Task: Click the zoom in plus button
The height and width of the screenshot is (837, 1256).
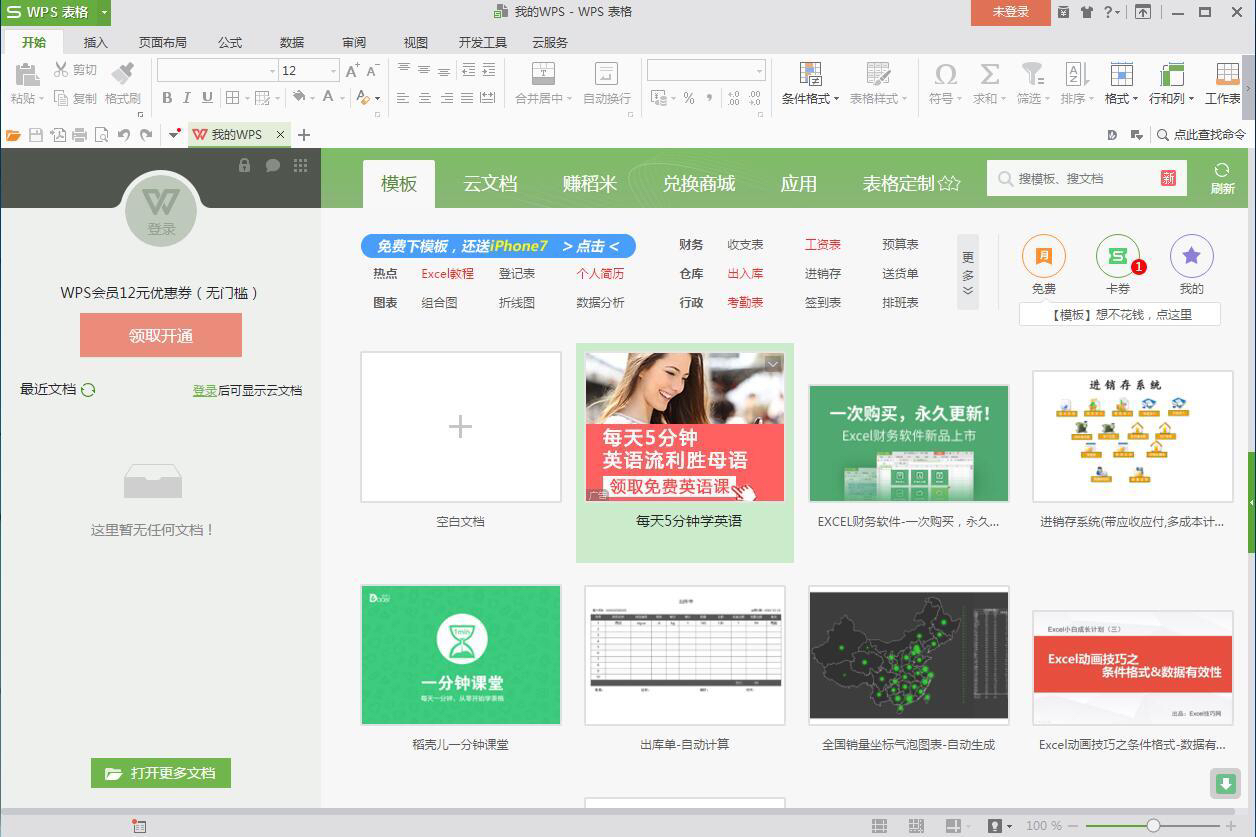Action: (1231, 826)
